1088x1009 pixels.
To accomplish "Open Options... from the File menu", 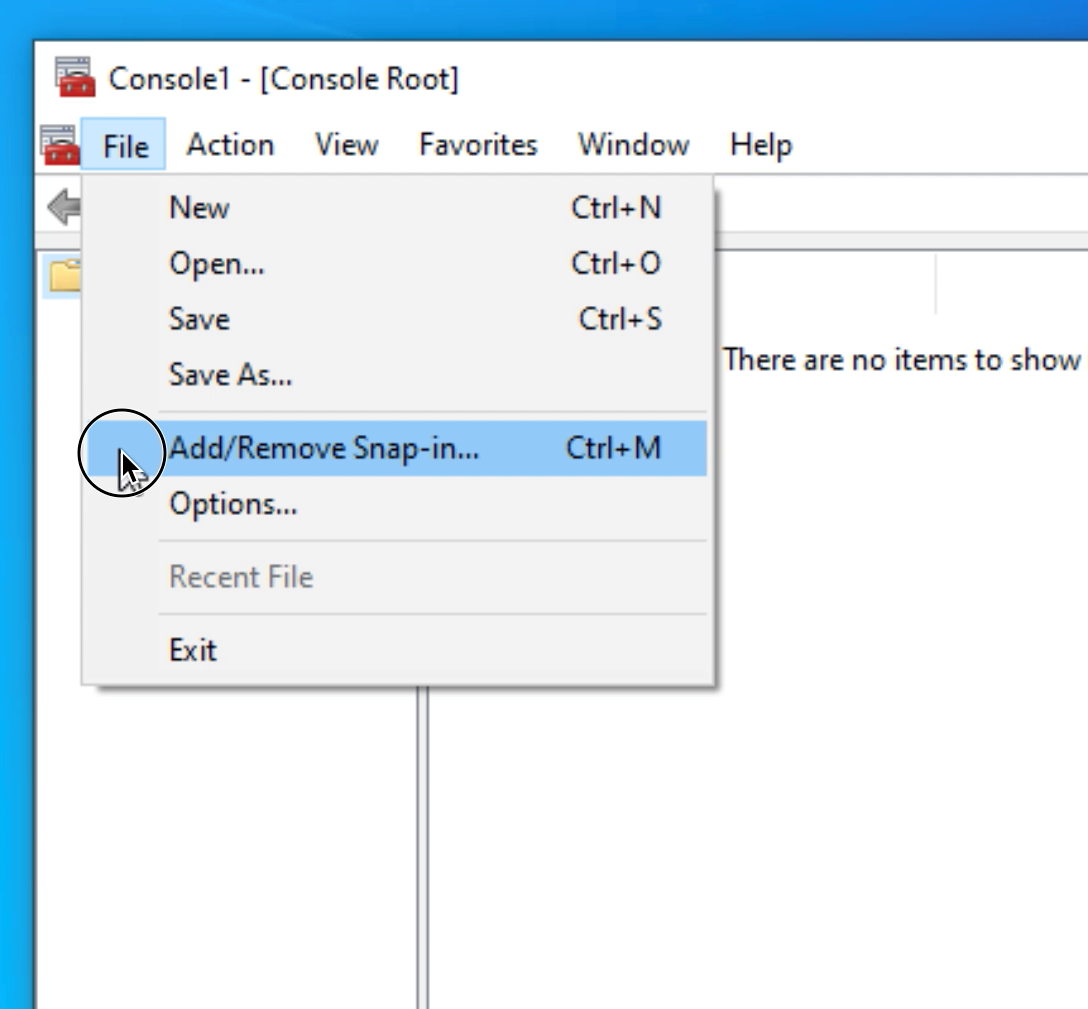I will (233, 504).
